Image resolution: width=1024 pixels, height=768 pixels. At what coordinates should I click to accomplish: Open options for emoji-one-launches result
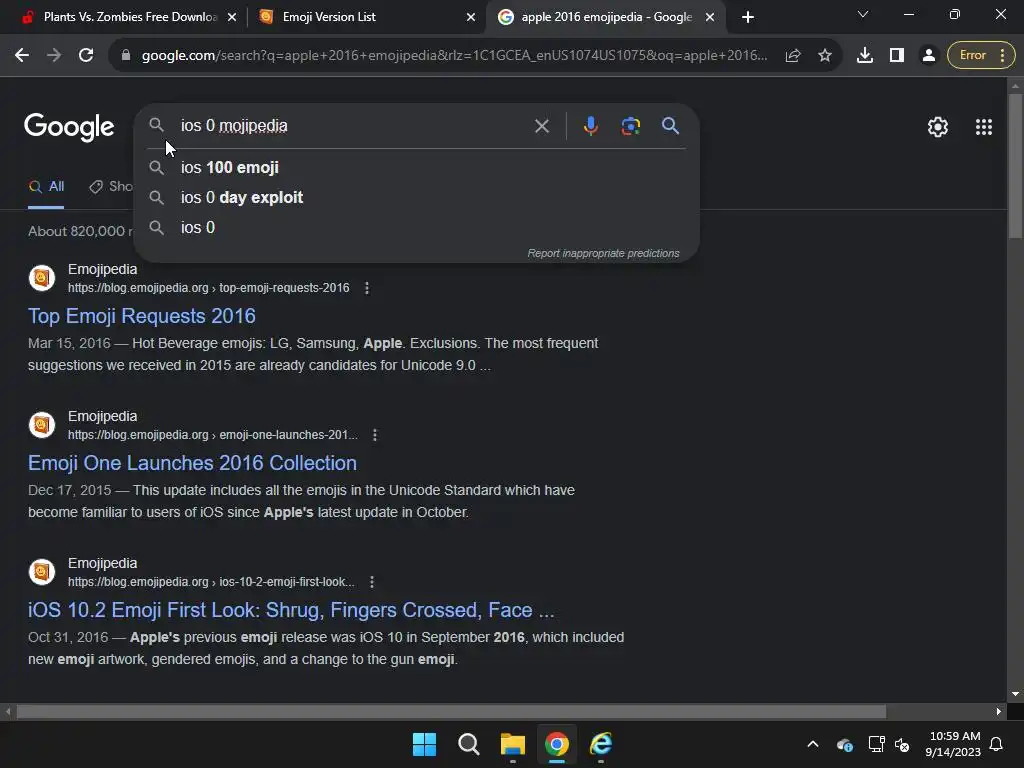(375, 435)
